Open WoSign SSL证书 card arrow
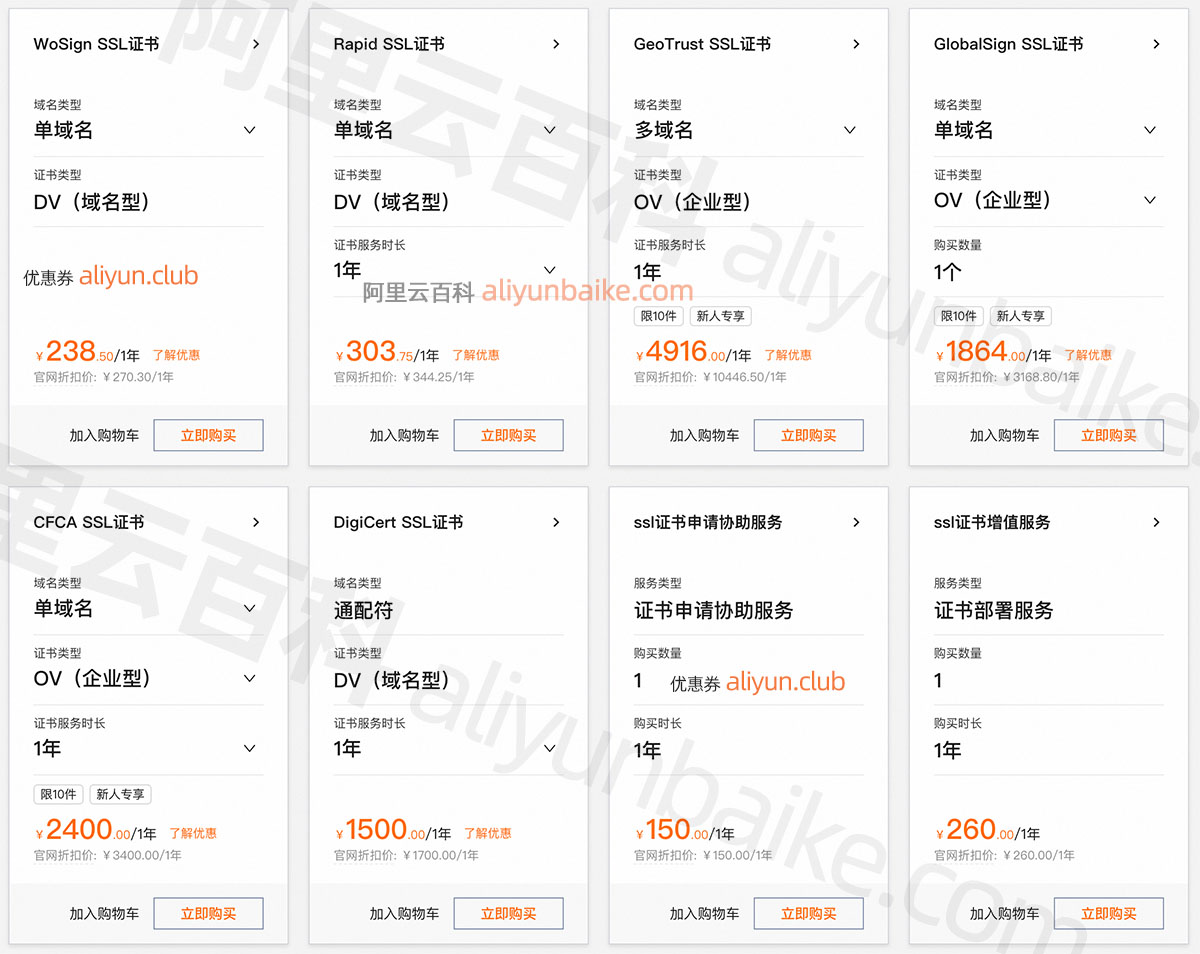Image resolution: width=1200 pixels, height=954 pixels. [x=256, y=44]
